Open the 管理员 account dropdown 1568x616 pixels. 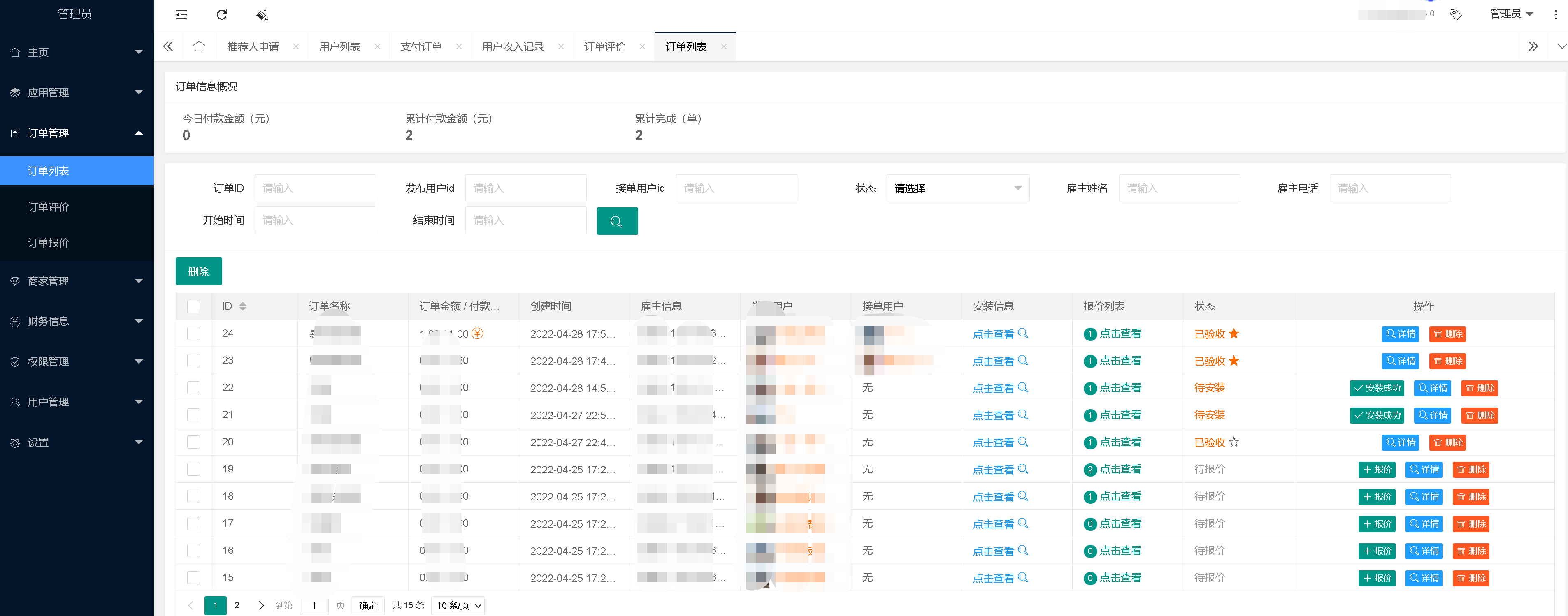(x=1511, y=14)
